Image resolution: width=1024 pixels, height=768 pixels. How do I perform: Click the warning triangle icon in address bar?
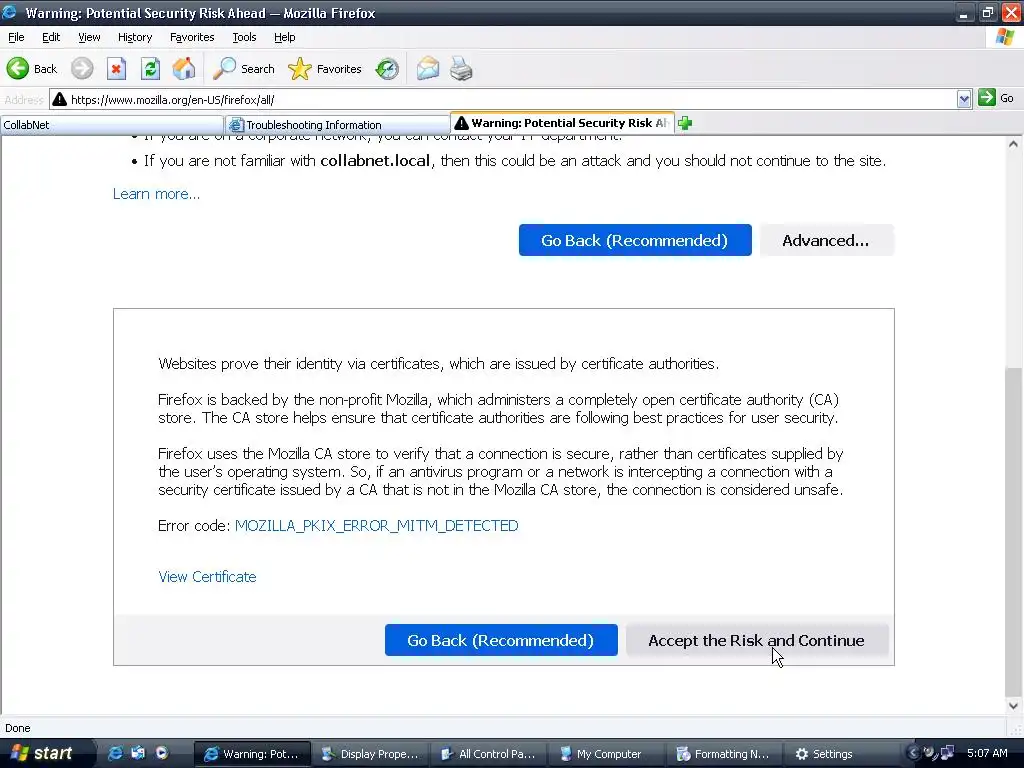tap(59, 99)
